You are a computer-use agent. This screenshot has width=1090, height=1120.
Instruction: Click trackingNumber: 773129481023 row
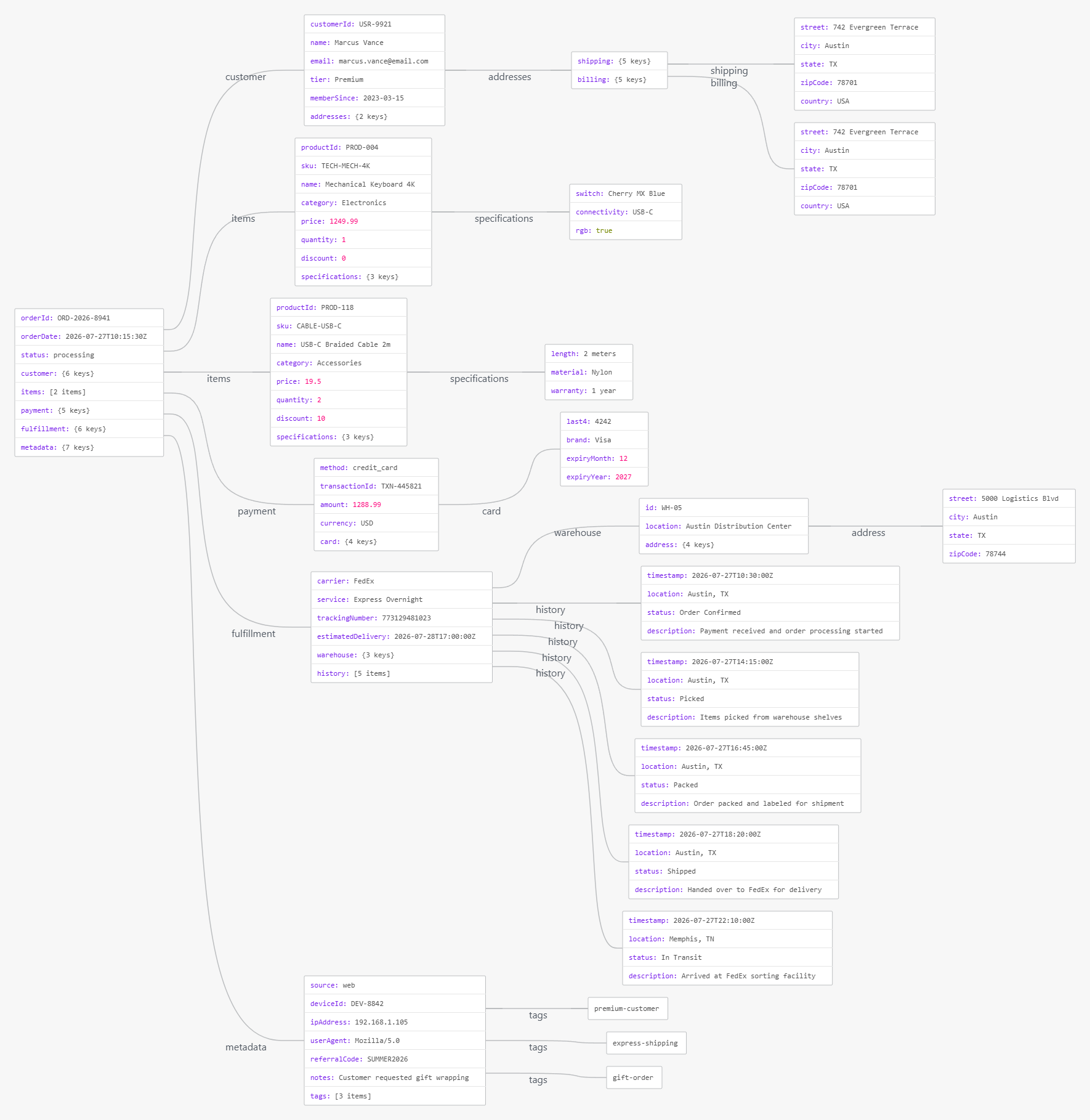402,618
